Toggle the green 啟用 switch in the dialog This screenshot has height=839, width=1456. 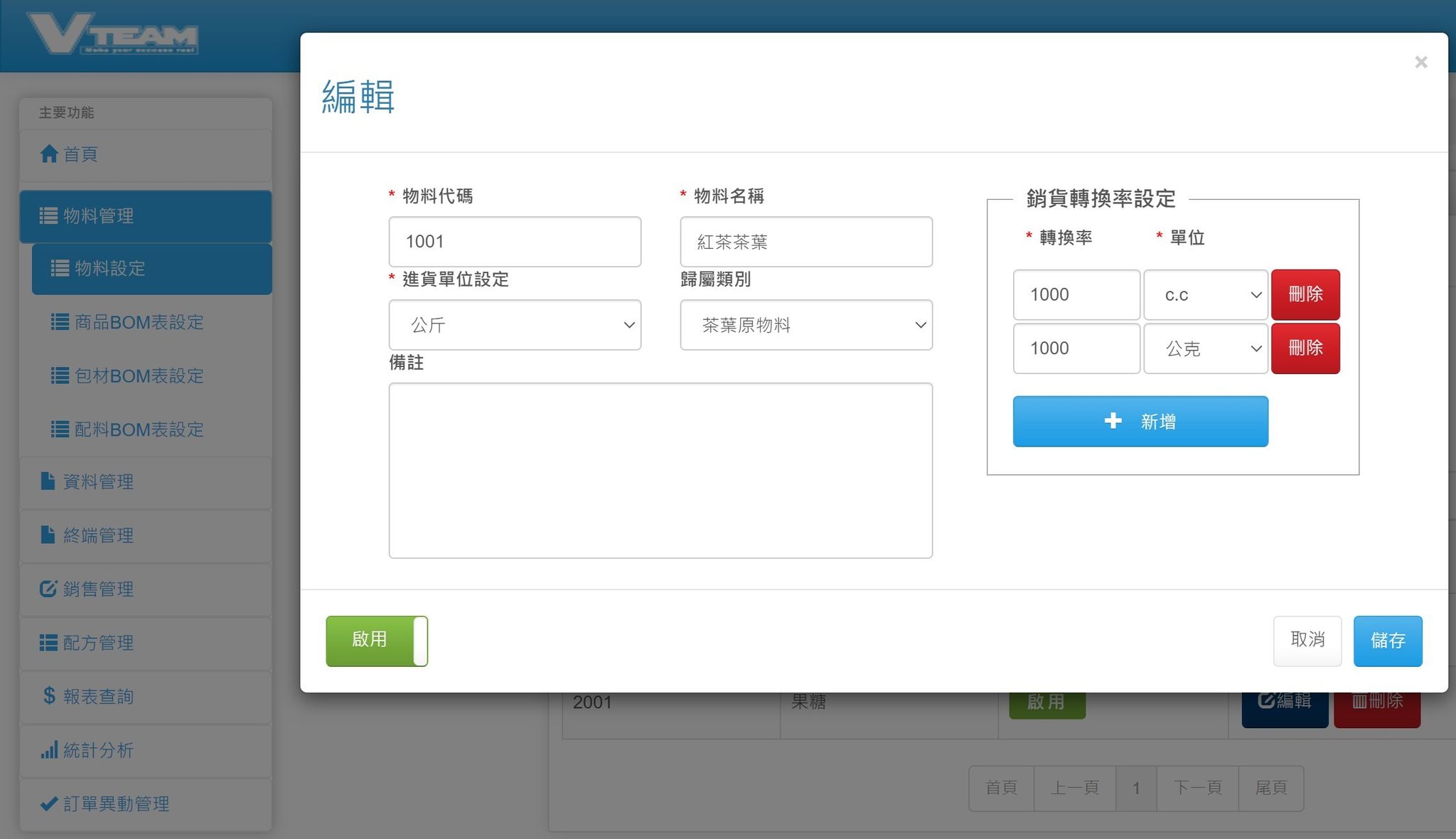click(377, 641)
